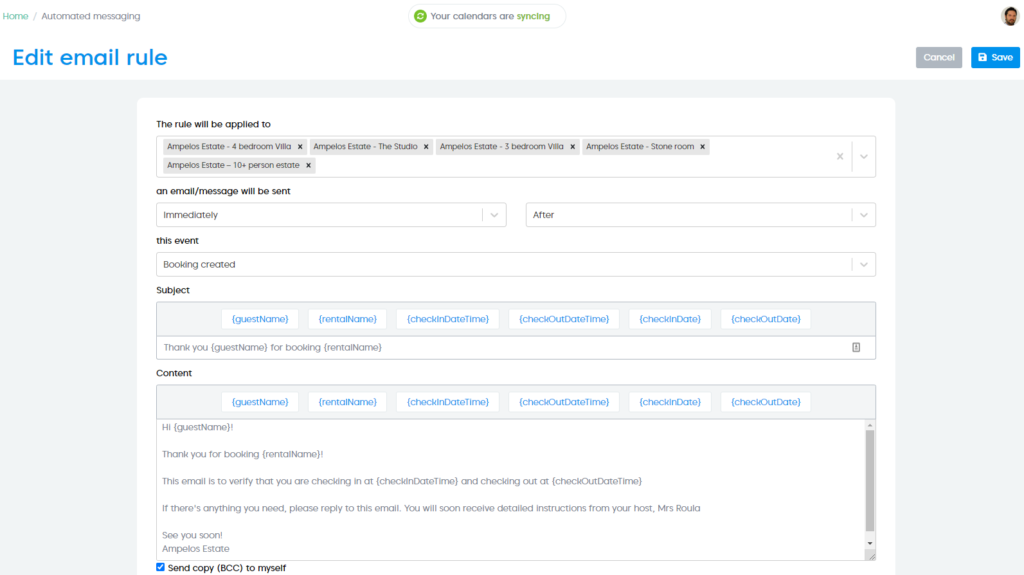Image resolution: width=1024 pixels, height=575 pixels.
Task: Insert {rentalName} tag into Subject
Action: click(x=347, y=319)
